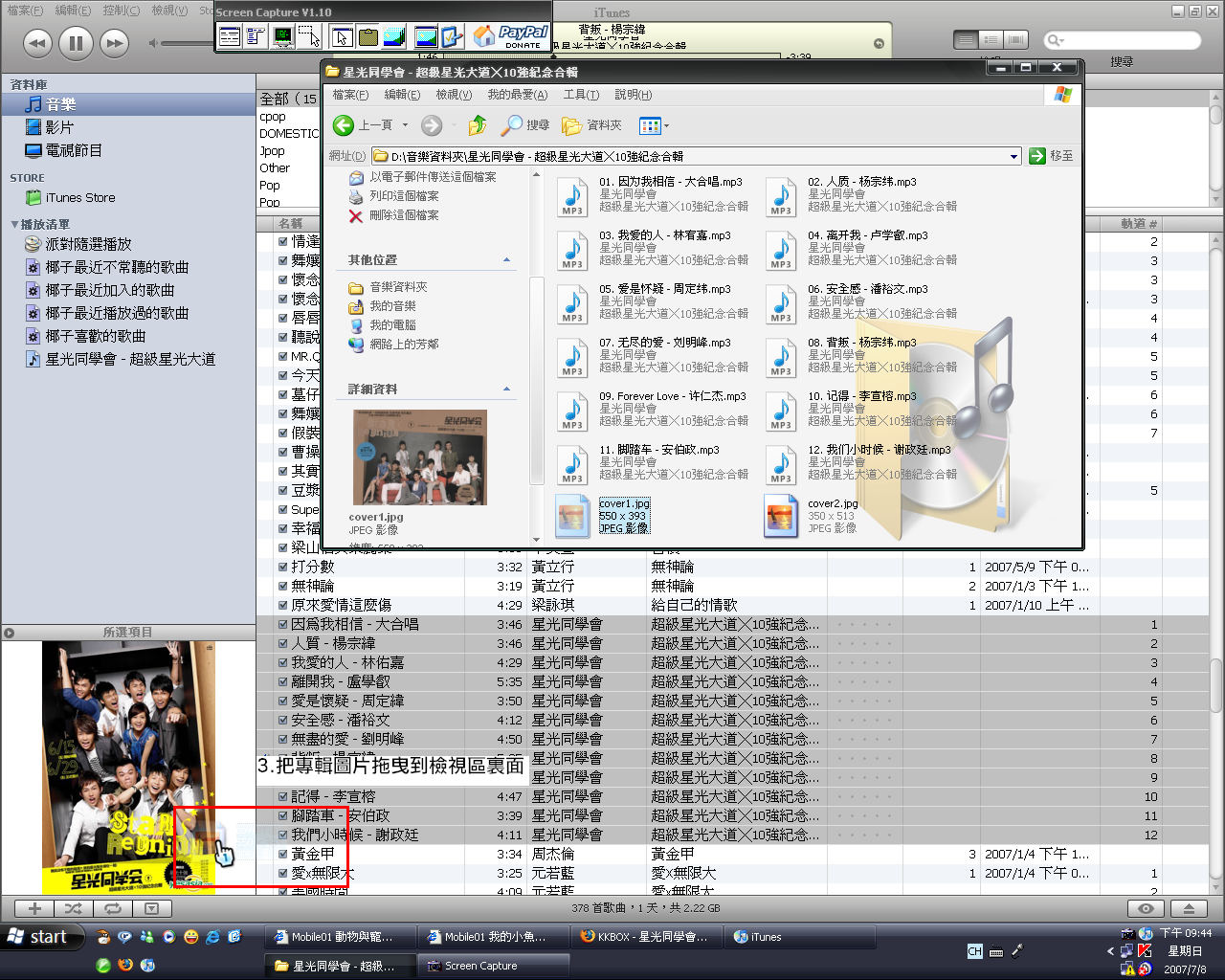
Task: Go back in the Explorer window
Action: point(363,125)
